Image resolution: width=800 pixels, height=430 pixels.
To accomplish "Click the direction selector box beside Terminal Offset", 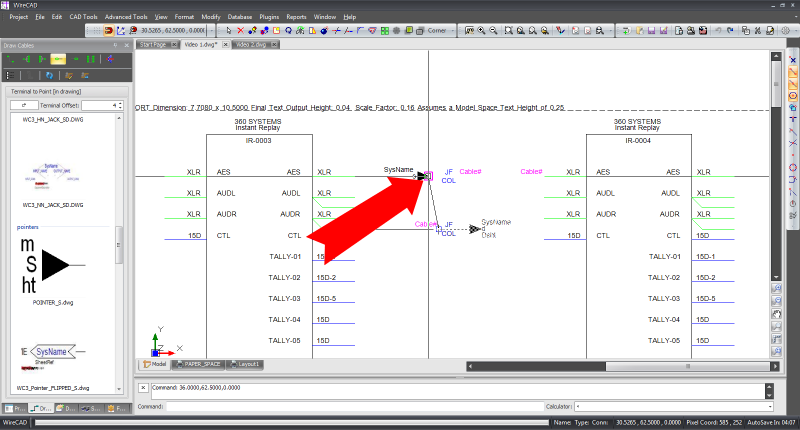I will (x=24, y=105).
